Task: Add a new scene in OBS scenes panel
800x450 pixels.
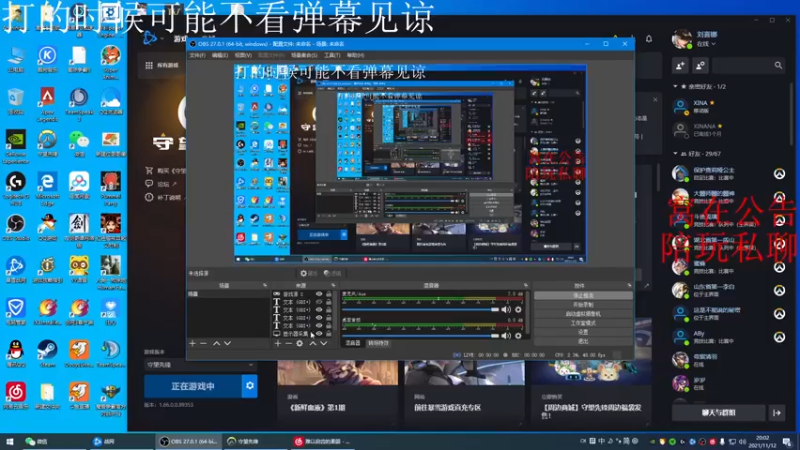Action: point(192,343)
